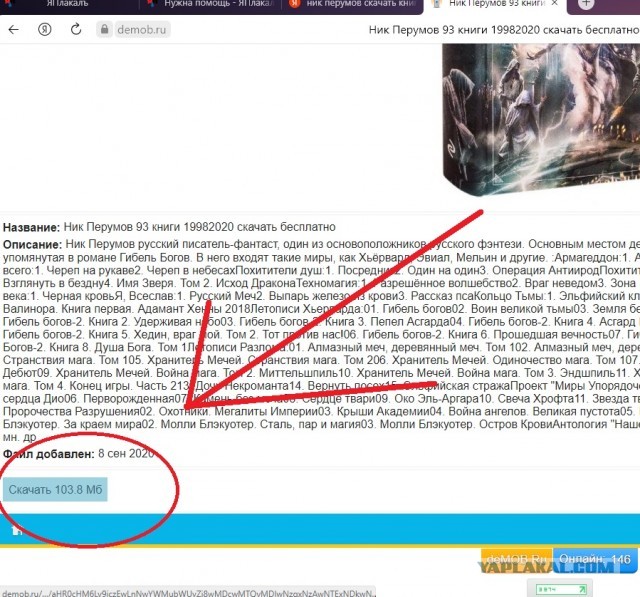Click the orange deMOB.Ru badge
Screen dimensions: 640x597
517,559
